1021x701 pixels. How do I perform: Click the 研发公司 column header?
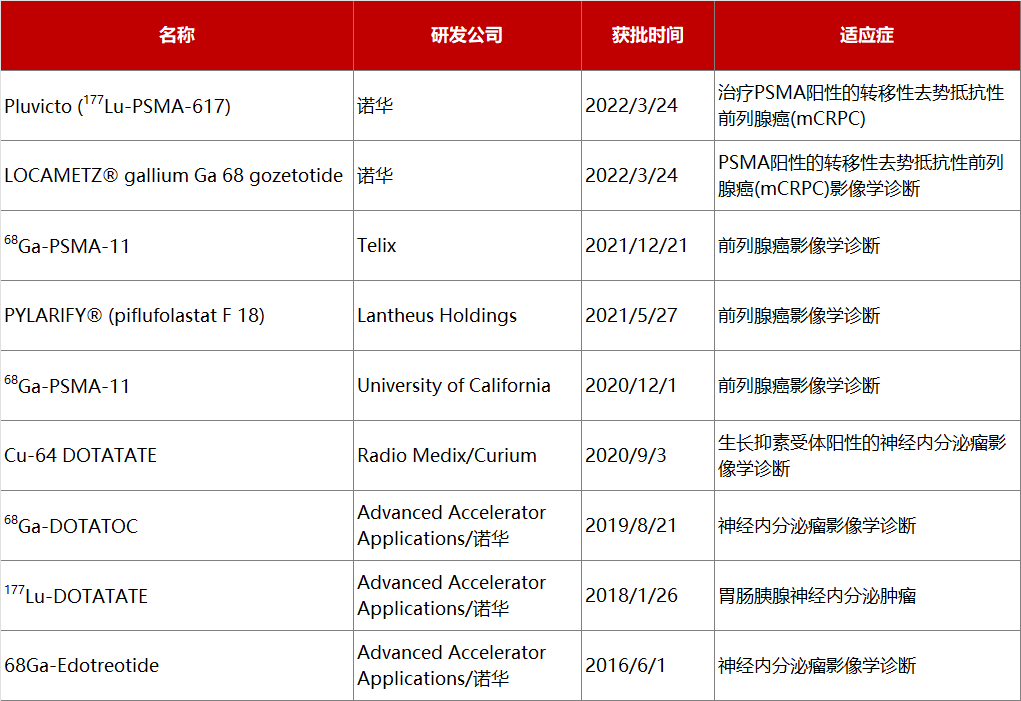coord(467,35)
